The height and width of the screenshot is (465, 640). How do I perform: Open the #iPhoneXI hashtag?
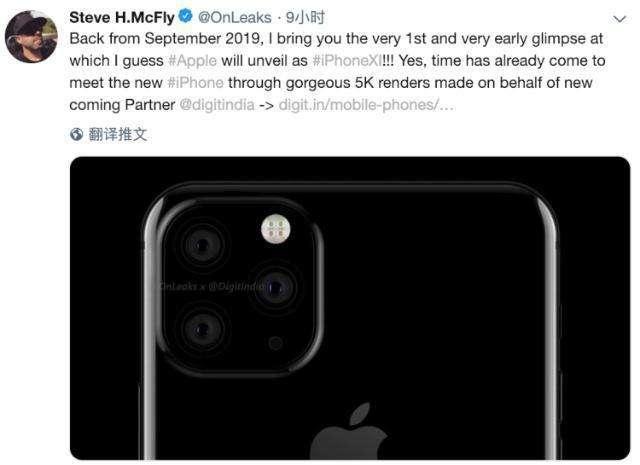click(347, 61)
